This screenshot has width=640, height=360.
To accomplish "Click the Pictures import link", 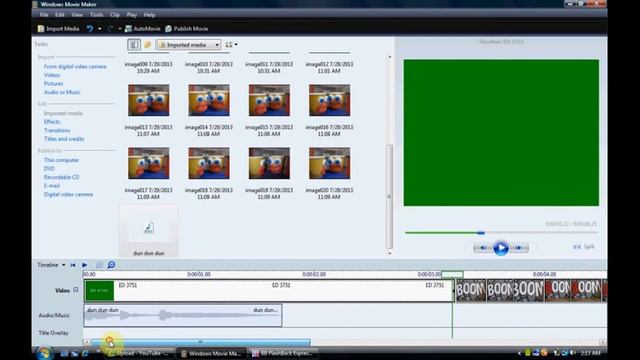I will pyautogui.click(x=53, y=84).
